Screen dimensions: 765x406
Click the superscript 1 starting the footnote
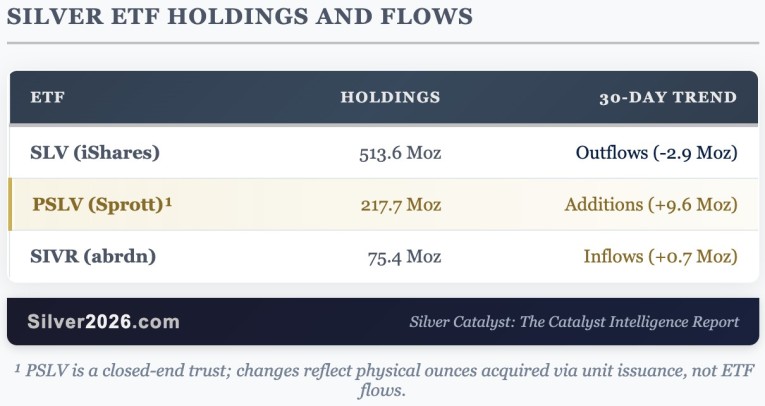pos(18,367)
